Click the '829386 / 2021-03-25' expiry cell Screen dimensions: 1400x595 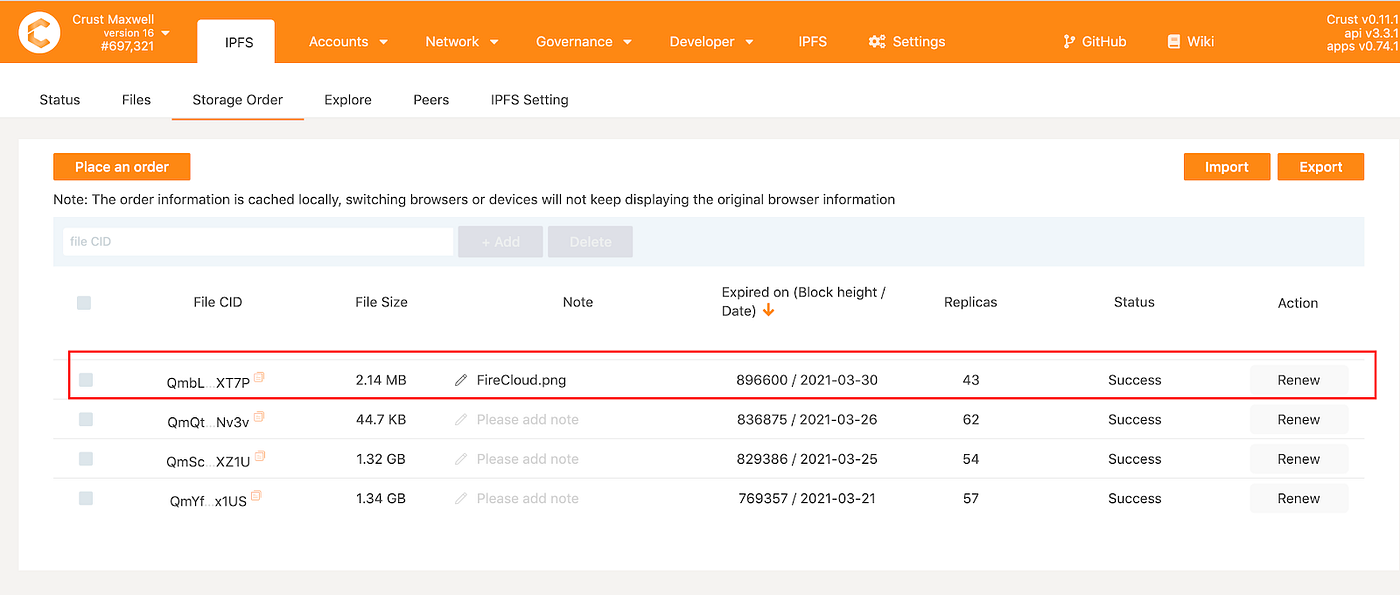coord(807,459)
